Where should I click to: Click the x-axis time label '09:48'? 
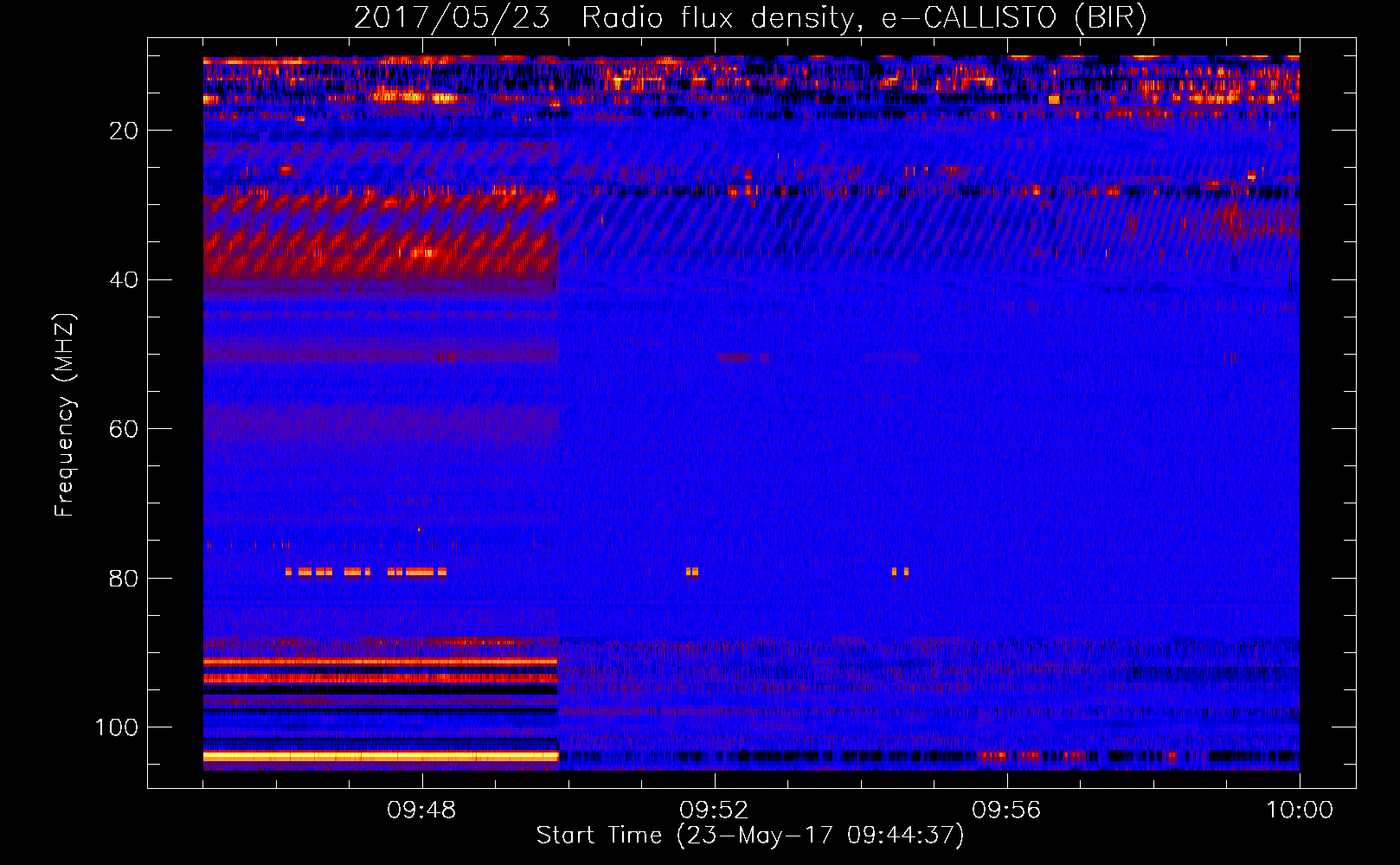click(421, 811)
